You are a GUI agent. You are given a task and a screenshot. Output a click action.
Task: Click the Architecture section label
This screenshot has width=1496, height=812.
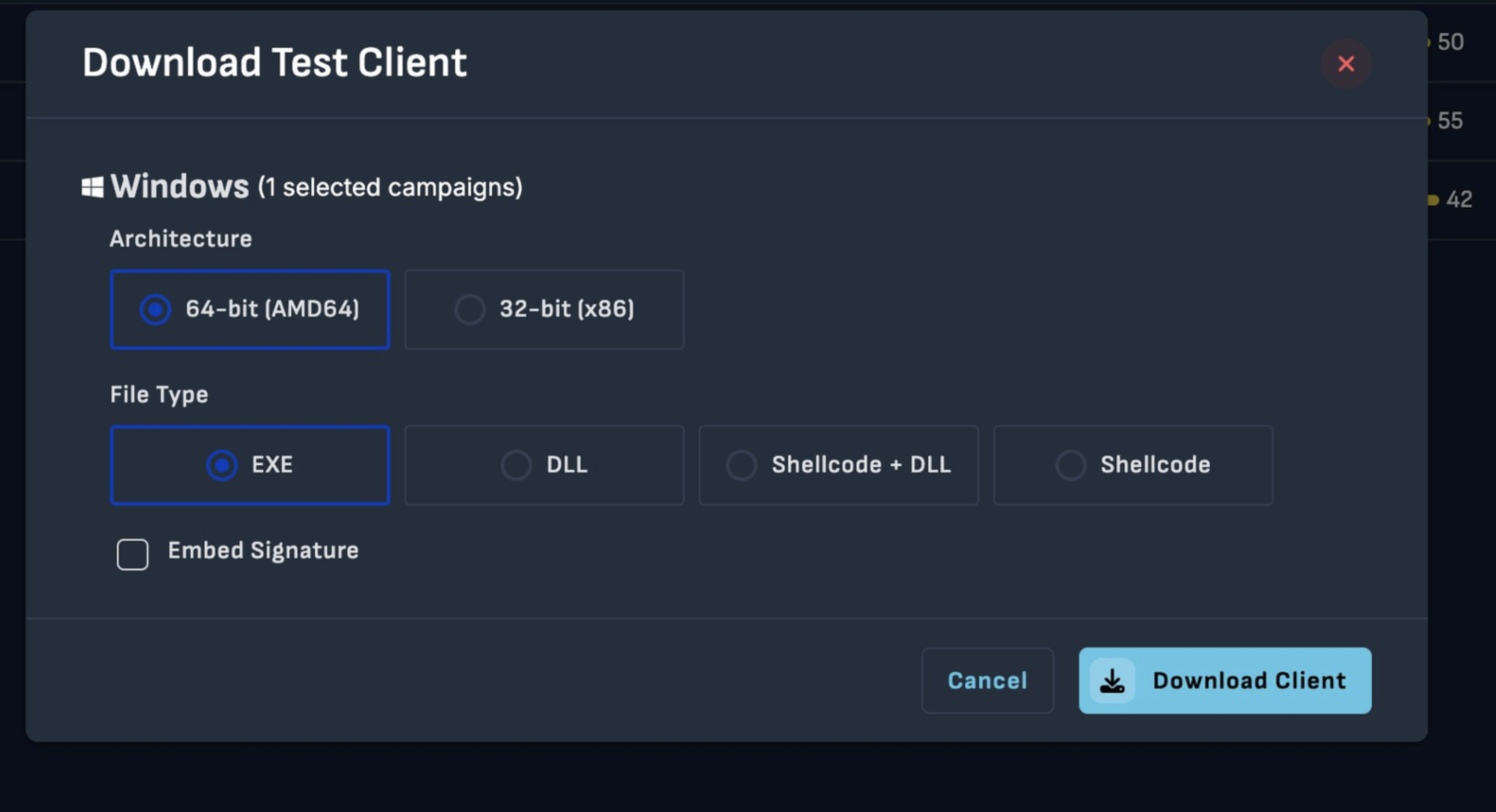pos(180,239)
